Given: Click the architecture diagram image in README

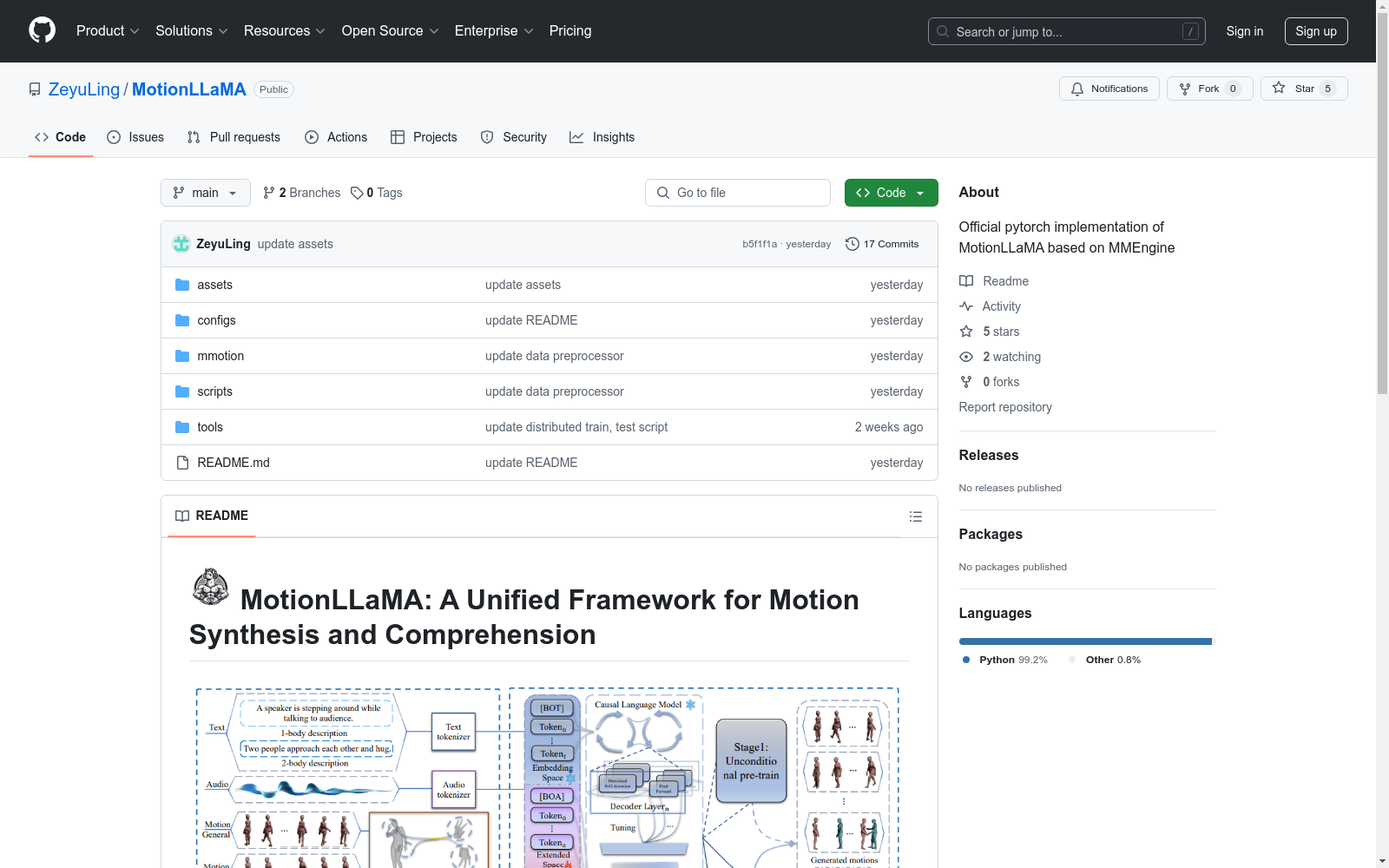Looking at the screenshot, I should point(548,777).
